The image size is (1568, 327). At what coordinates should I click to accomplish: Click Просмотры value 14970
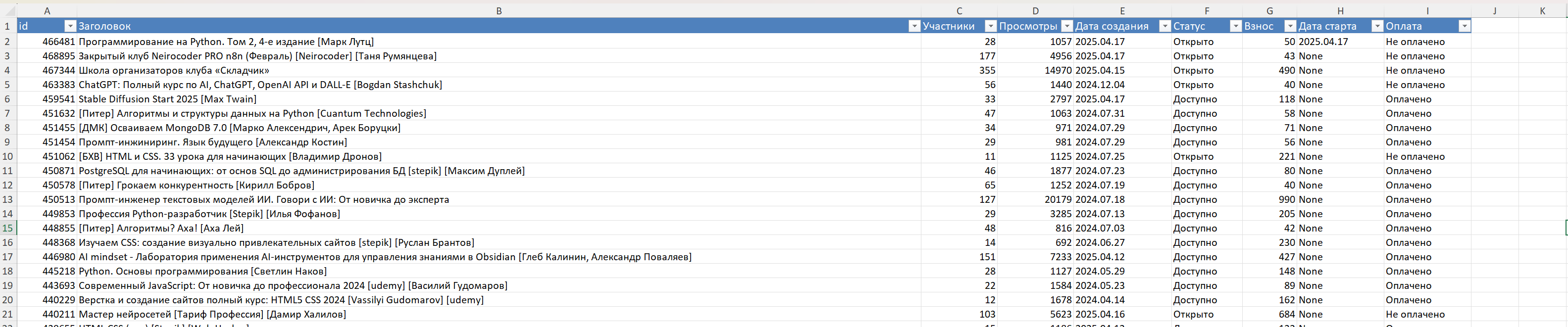point(1035,71)
